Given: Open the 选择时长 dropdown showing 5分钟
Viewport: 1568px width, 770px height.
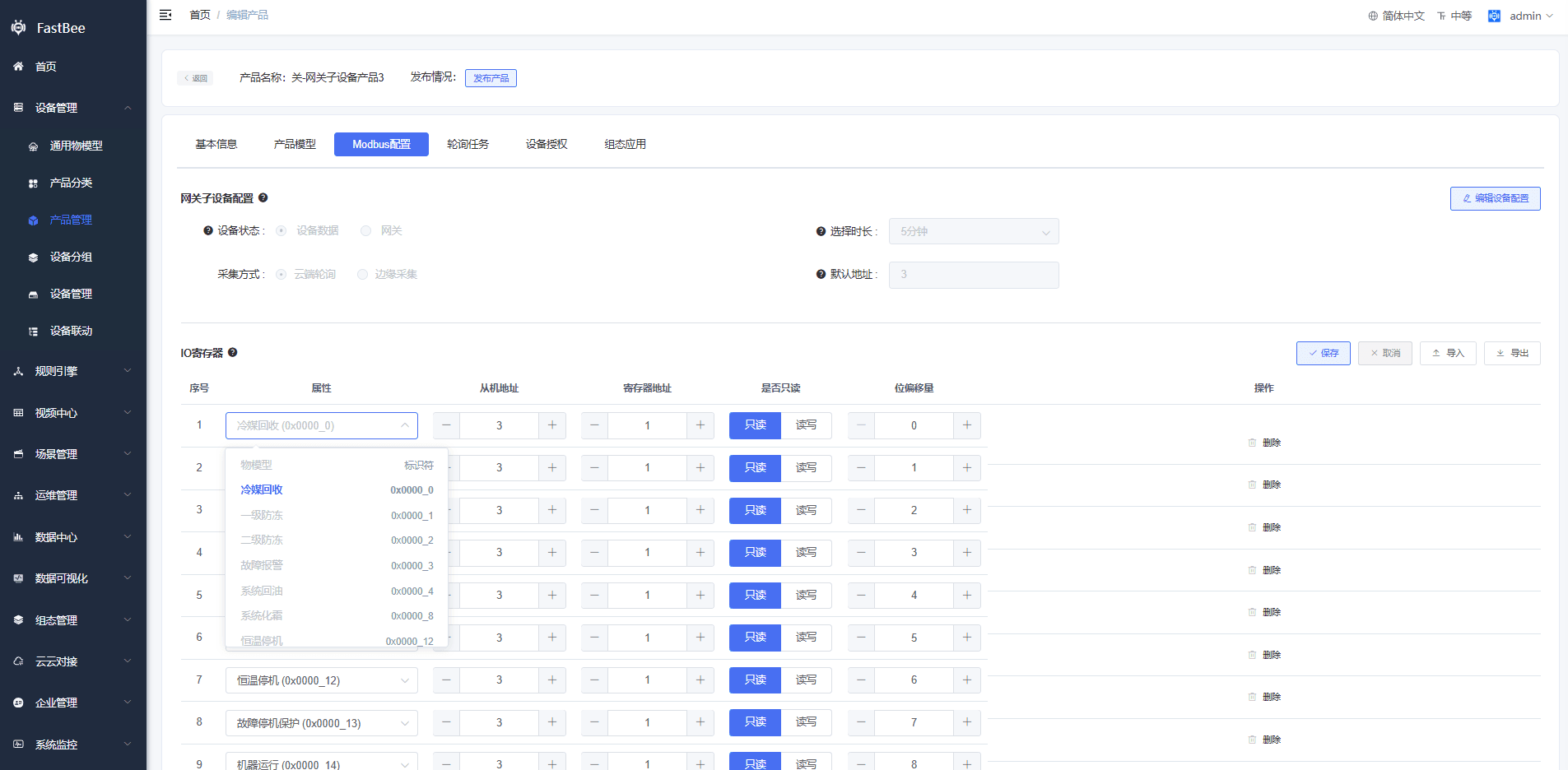Looking at the screenshot, I should (x=974, y=231).
